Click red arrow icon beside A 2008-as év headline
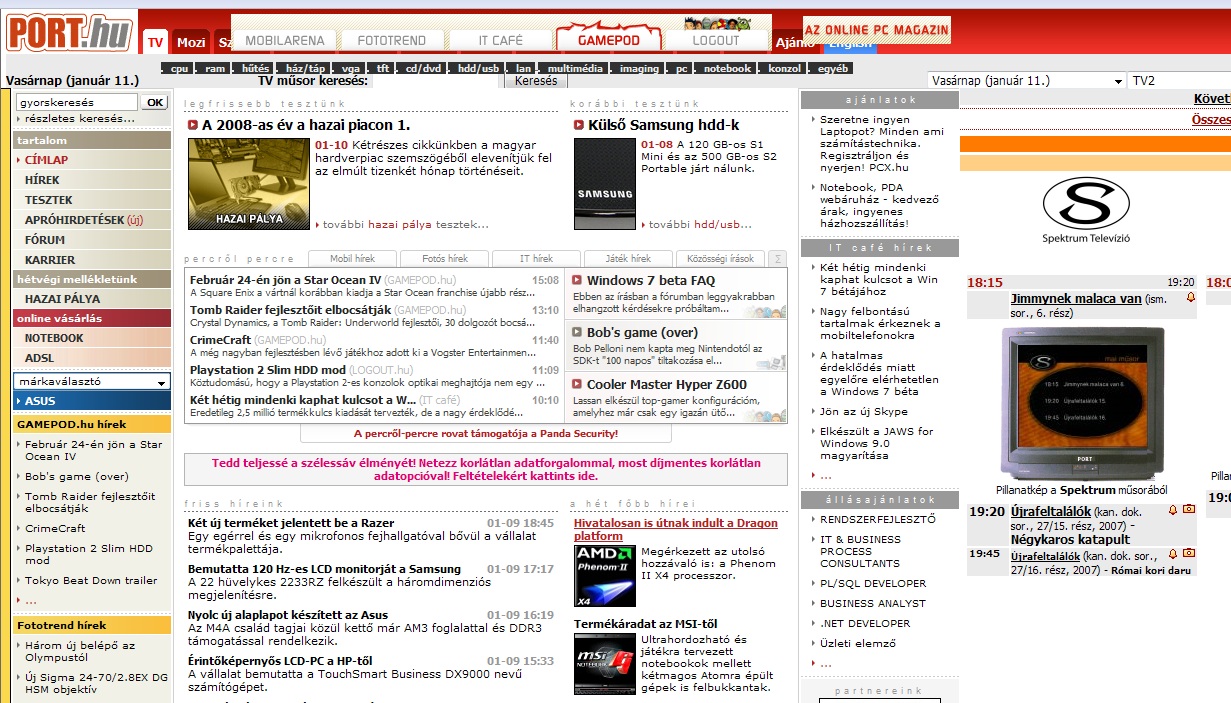 coord(193,125)
